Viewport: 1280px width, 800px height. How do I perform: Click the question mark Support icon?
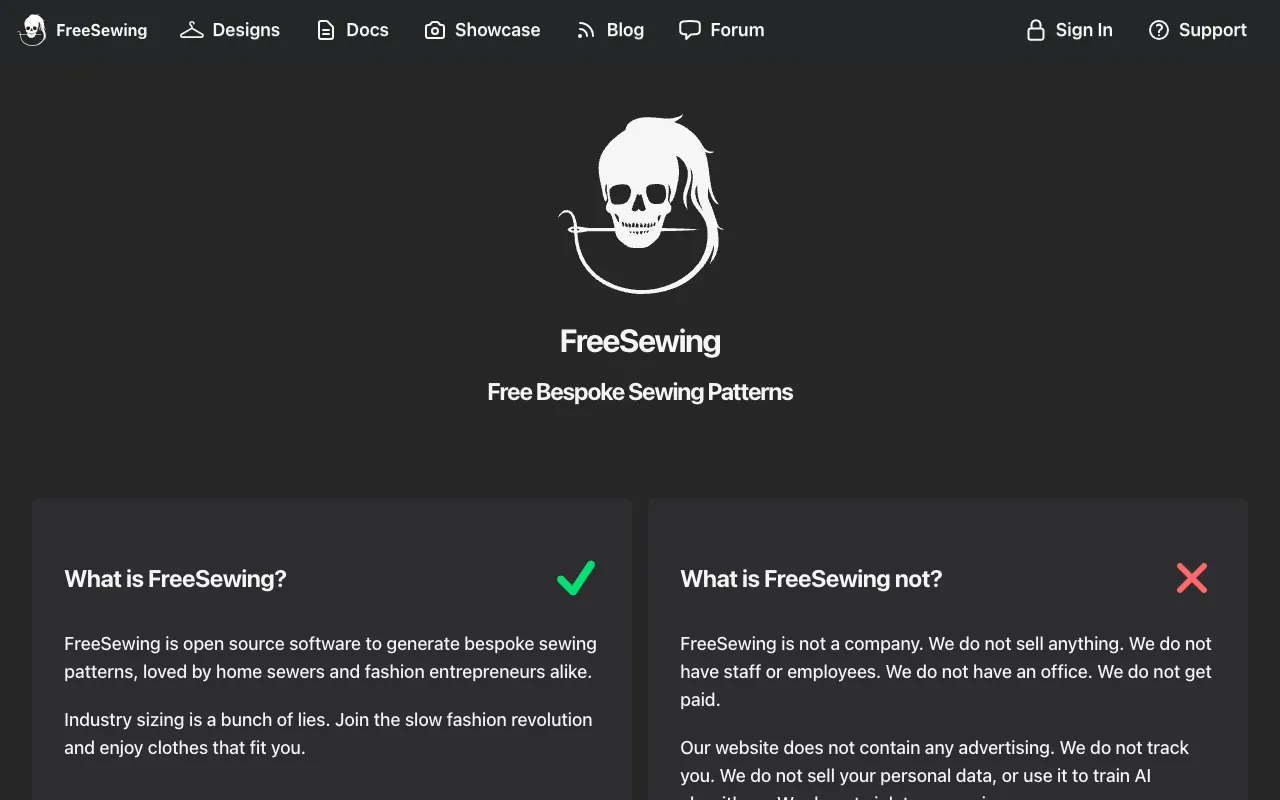[1159, 30]
